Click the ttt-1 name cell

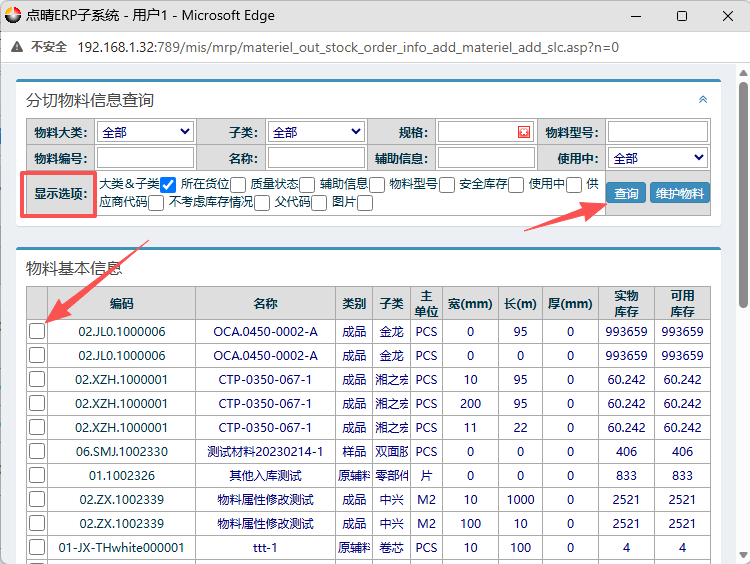(x=265, y=547)
